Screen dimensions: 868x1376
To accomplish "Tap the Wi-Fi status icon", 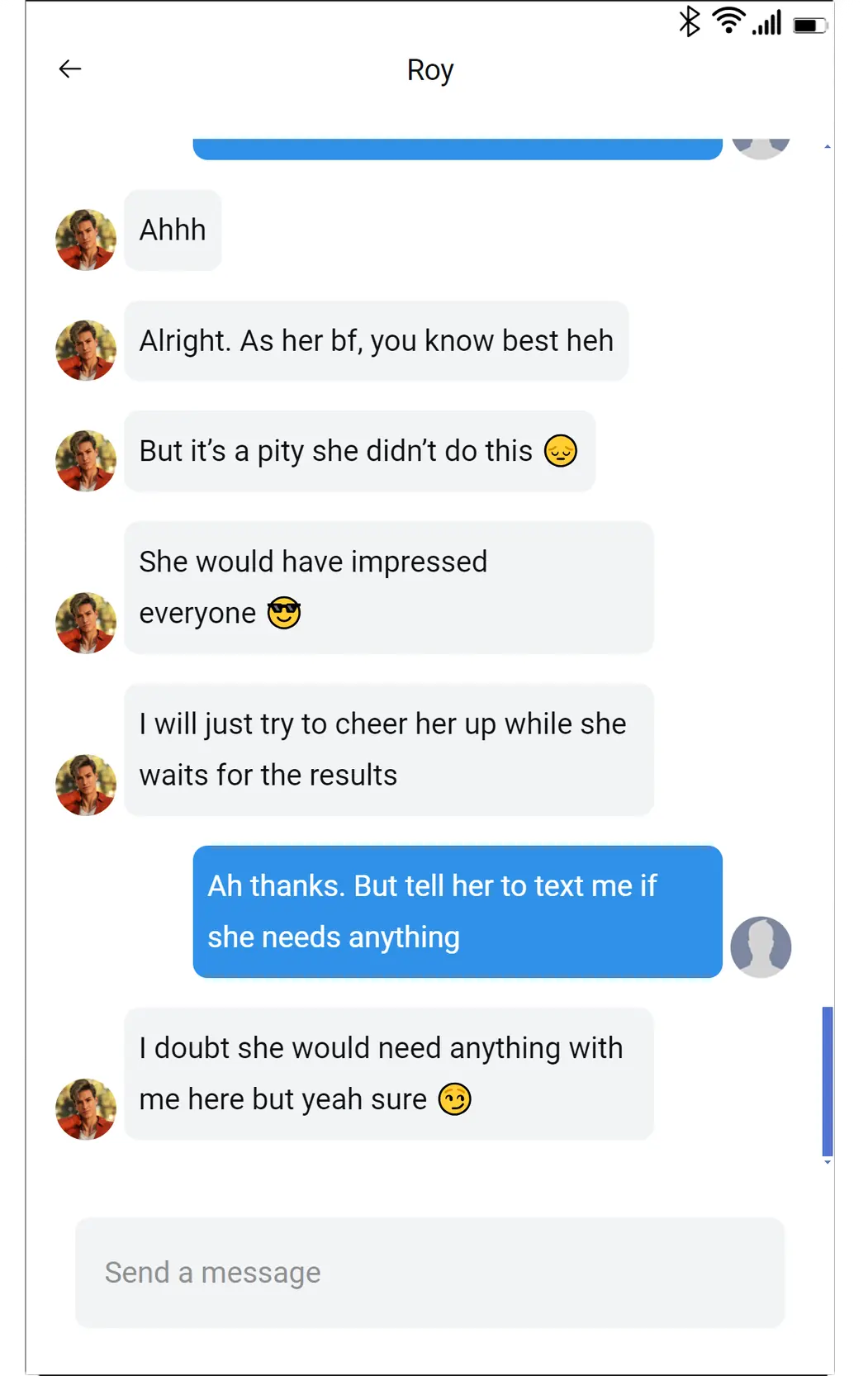I will tap(728, 21).
